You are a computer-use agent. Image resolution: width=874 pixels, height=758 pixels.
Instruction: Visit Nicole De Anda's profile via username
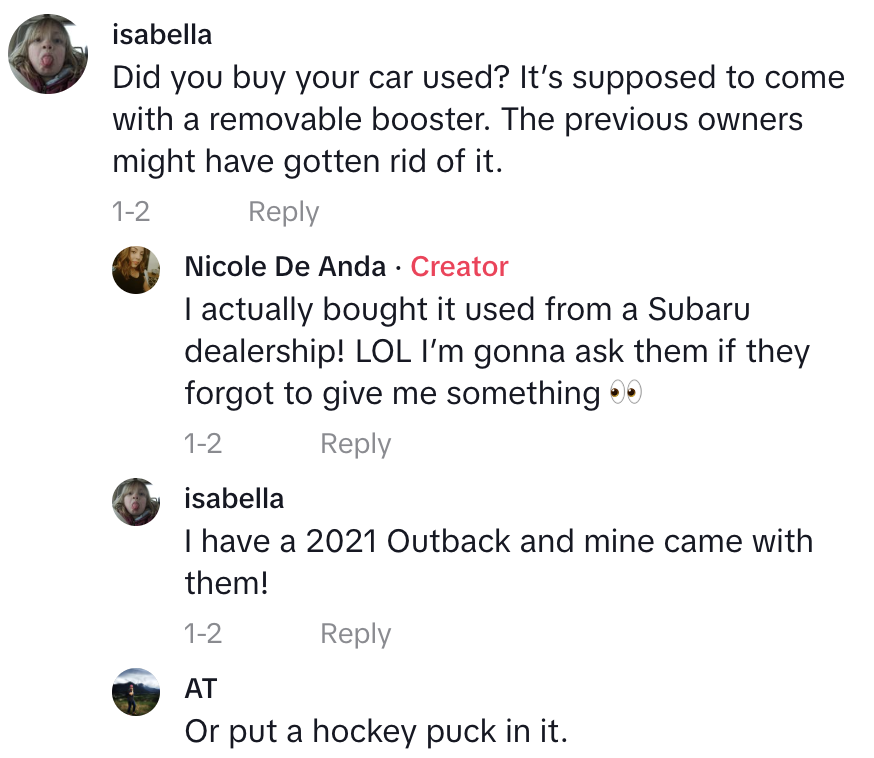coord(285,266)
